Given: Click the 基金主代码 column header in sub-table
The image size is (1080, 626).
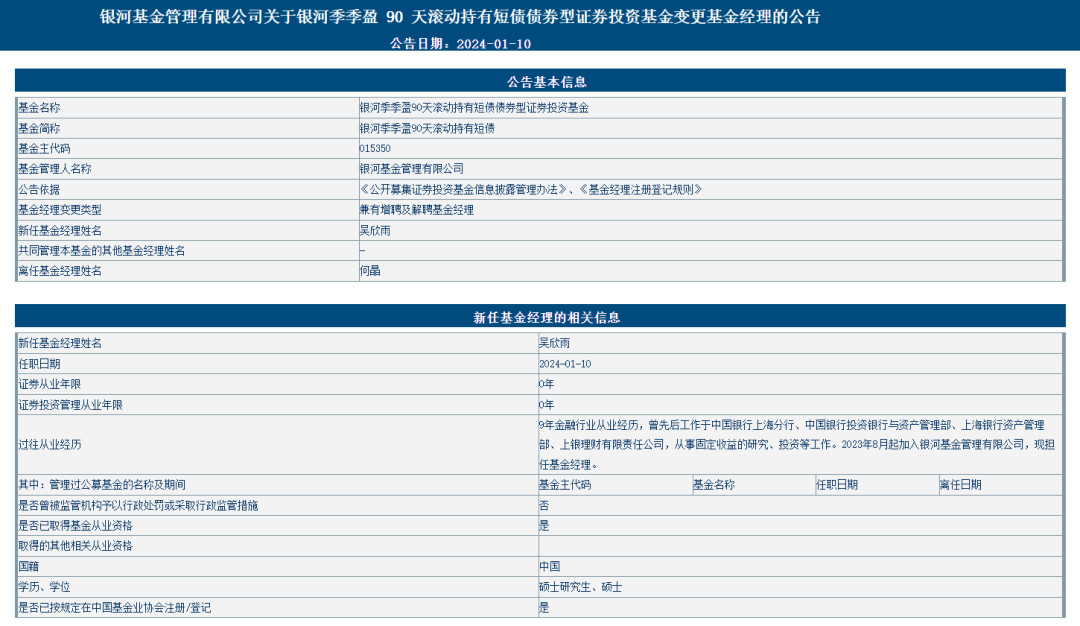Looking at the screenshot, I should [x=565, y=485].
